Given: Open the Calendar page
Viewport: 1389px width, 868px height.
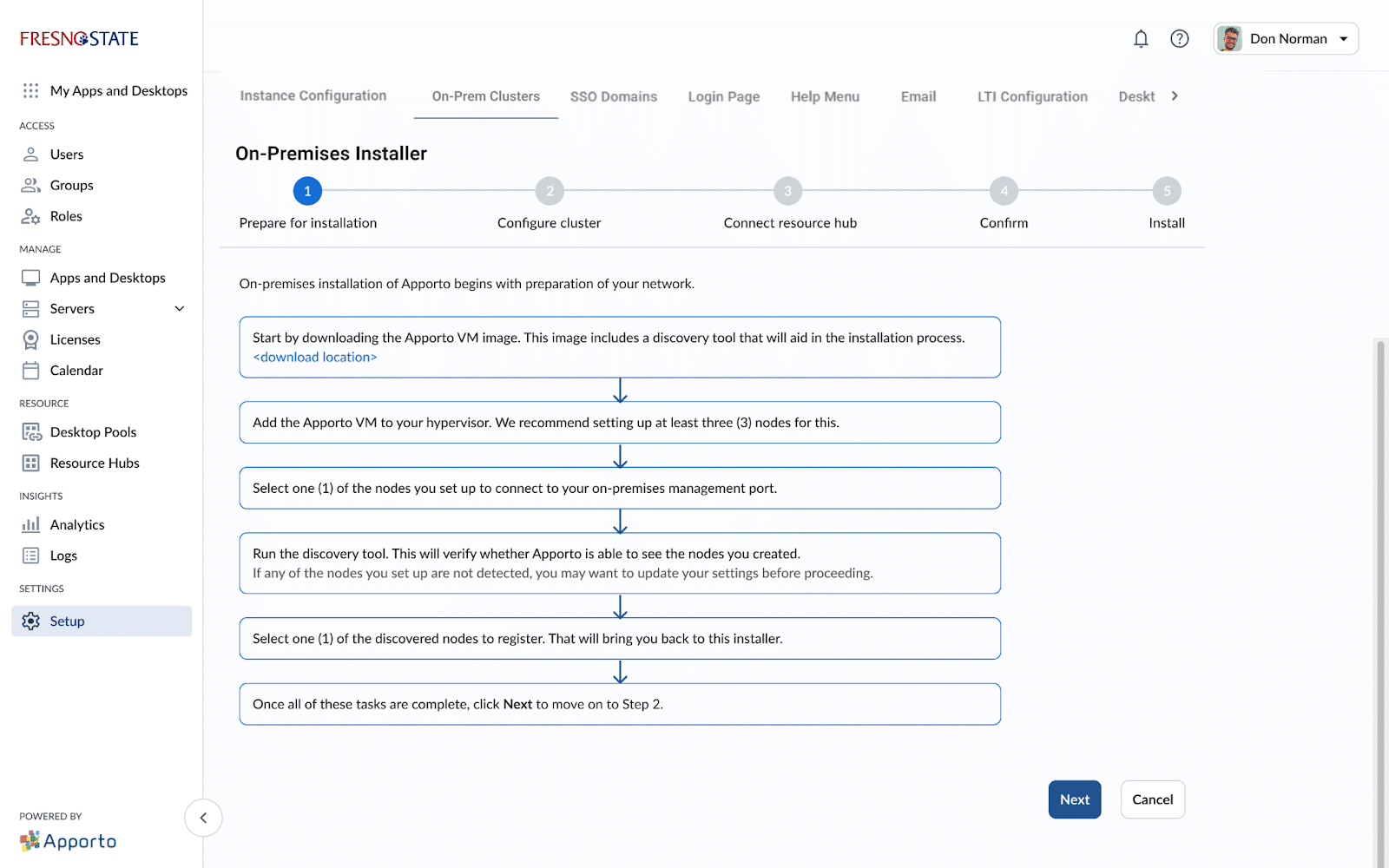Looking at the screenshot, I should pos(76,371).
